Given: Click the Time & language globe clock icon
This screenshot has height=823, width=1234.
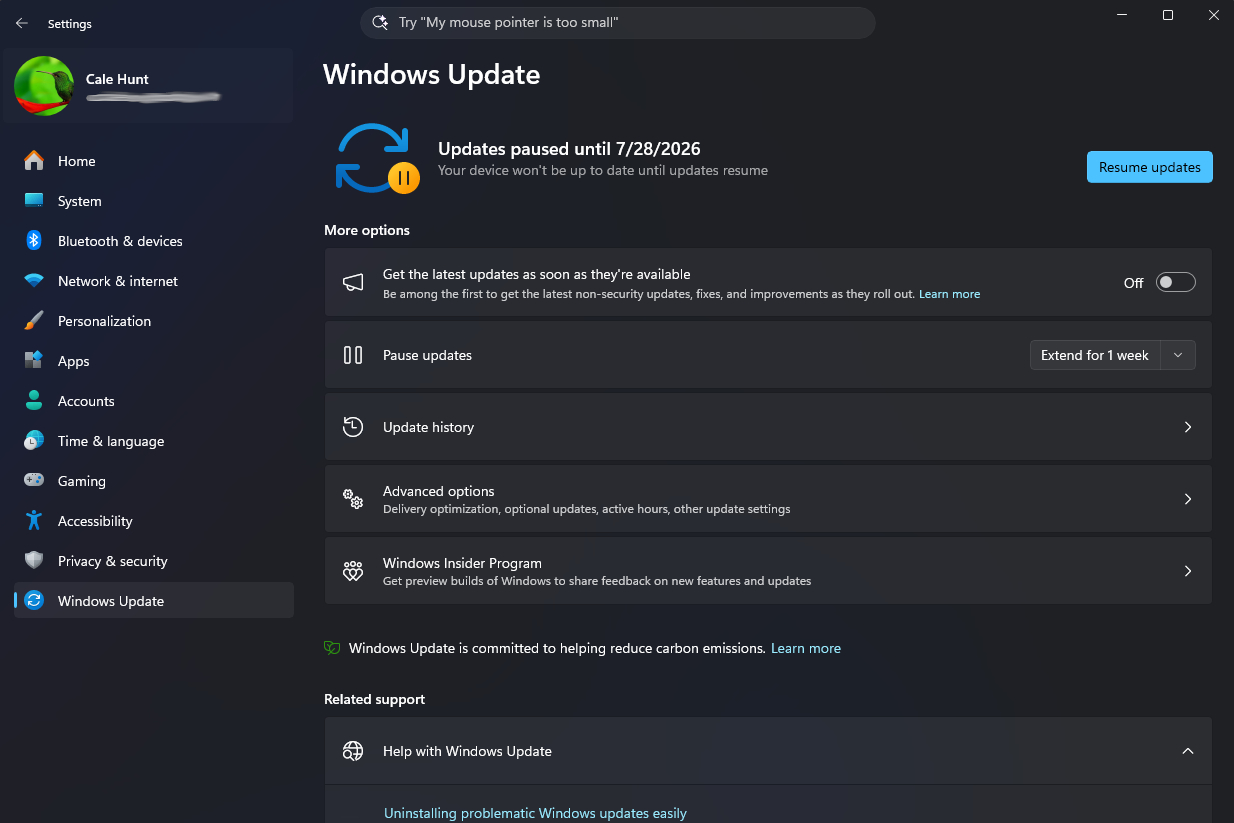Looking at the screenshot, I should pos(34,441).
